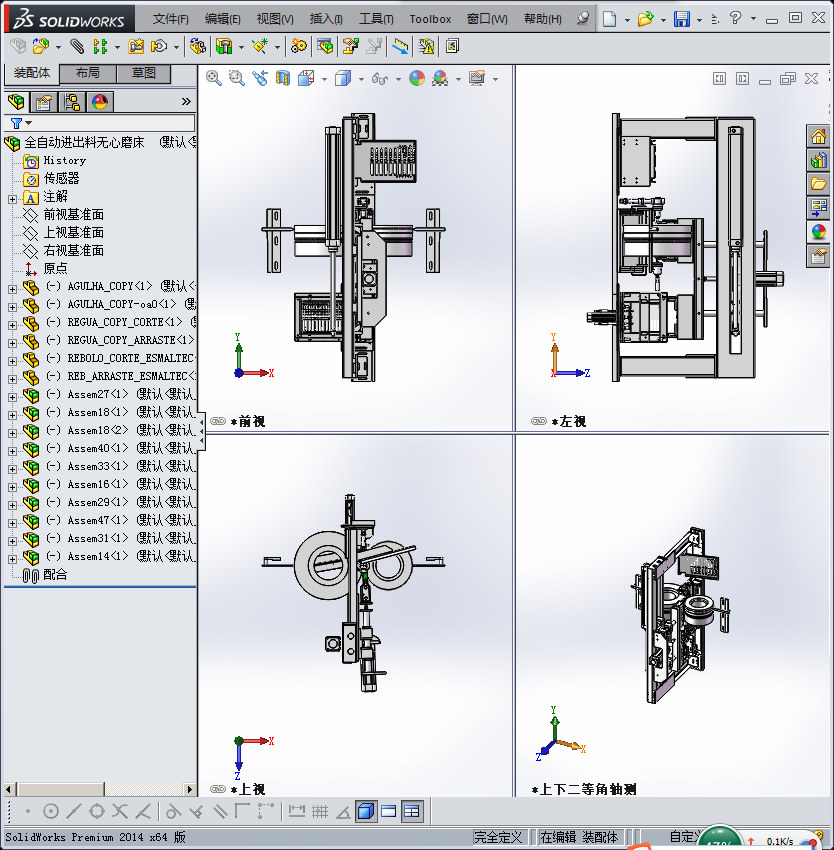The height and width of the screenshot is (850, 834).
Task: Click the panel collapse handle on tree edge
Action: [202, 431]
